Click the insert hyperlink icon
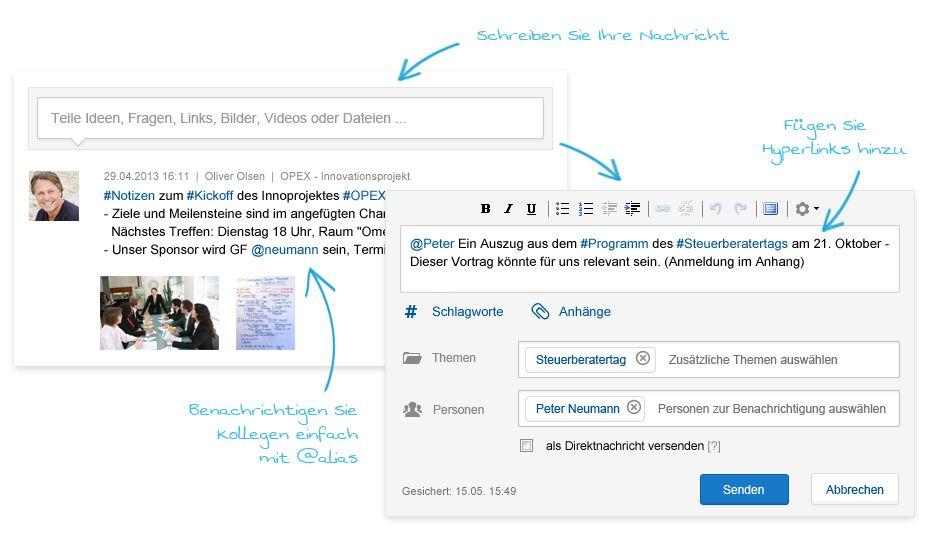The height and width of the screenshot is (535, 930). tap(662, 209)
